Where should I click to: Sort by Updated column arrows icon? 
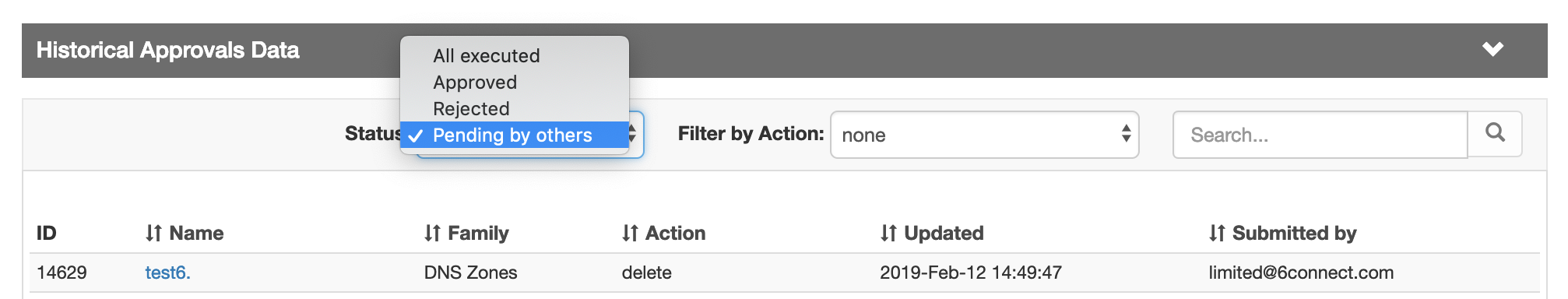pos(888,233)
